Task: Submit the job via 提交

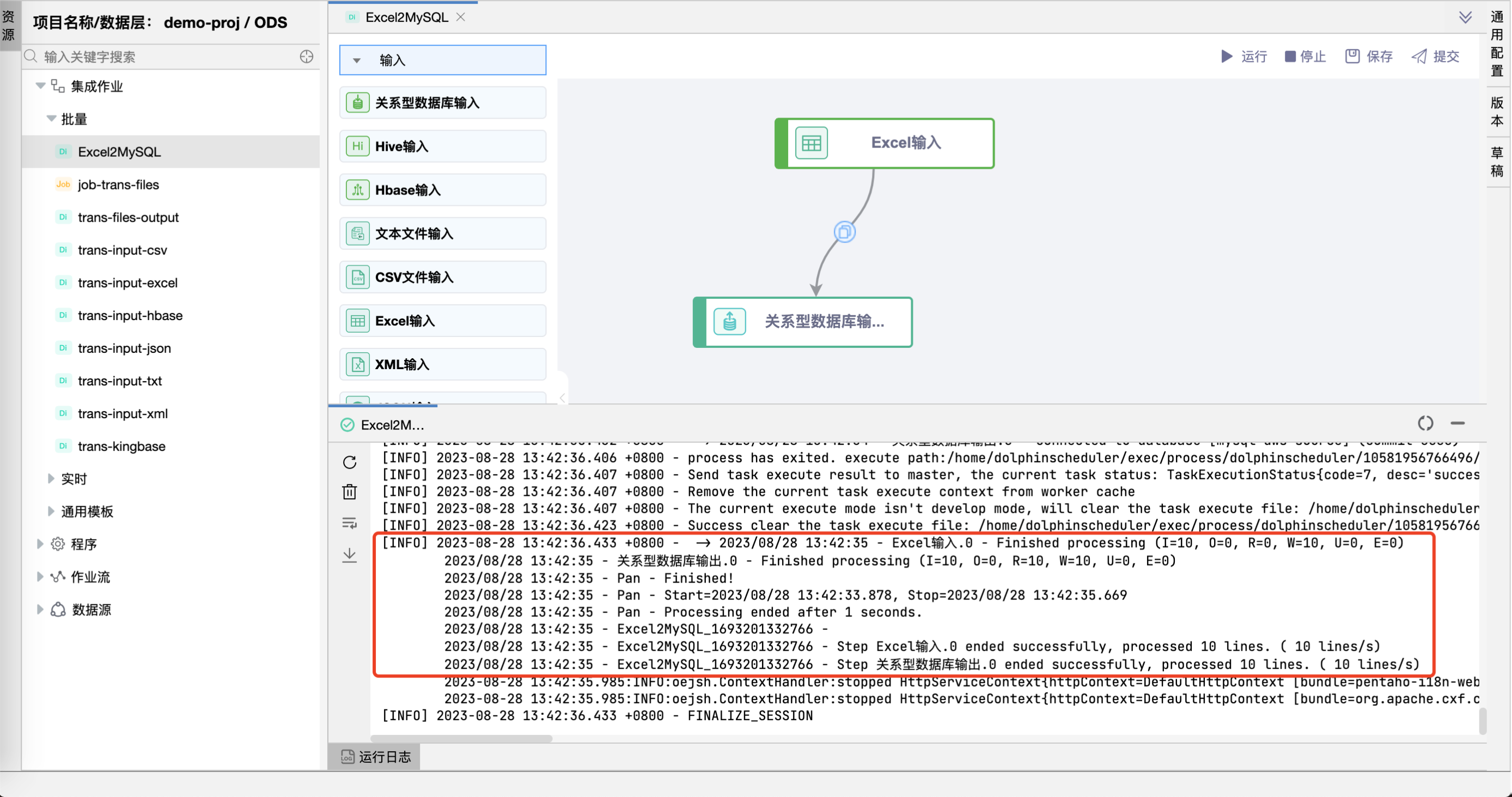Action: [1435, 56]
